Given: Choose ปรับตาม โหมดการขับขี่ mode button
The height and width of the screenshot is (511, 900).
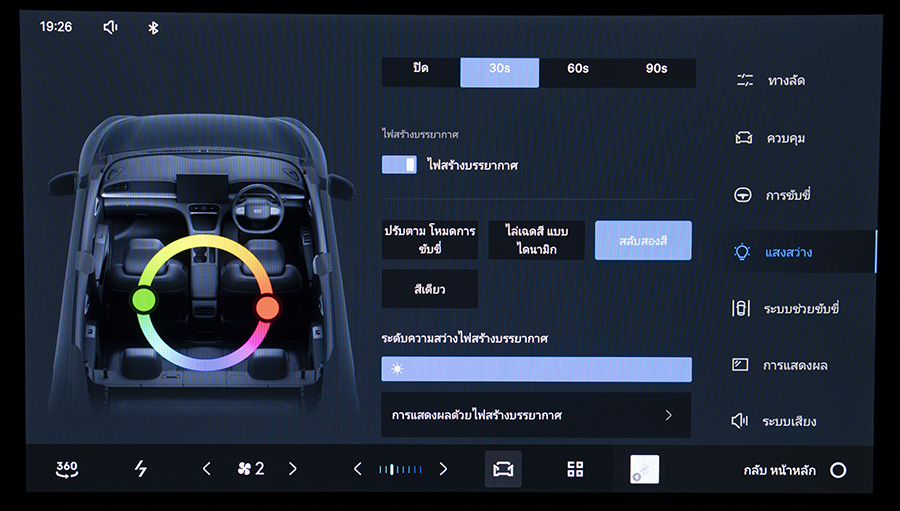Looking at the screenshot, I should coord(430,240).
